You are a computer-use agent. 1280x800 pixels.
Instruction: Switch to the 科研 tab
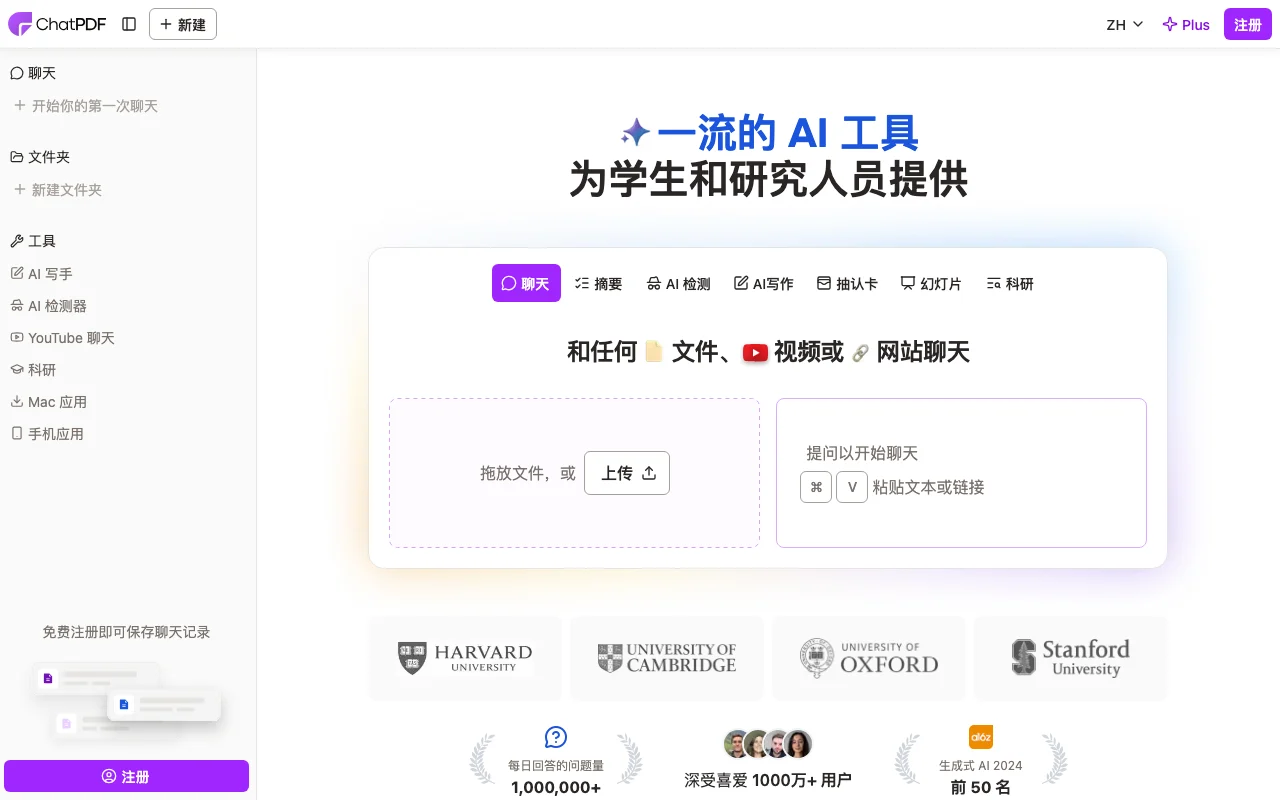pyautogui.click(x=1010, y=284)
